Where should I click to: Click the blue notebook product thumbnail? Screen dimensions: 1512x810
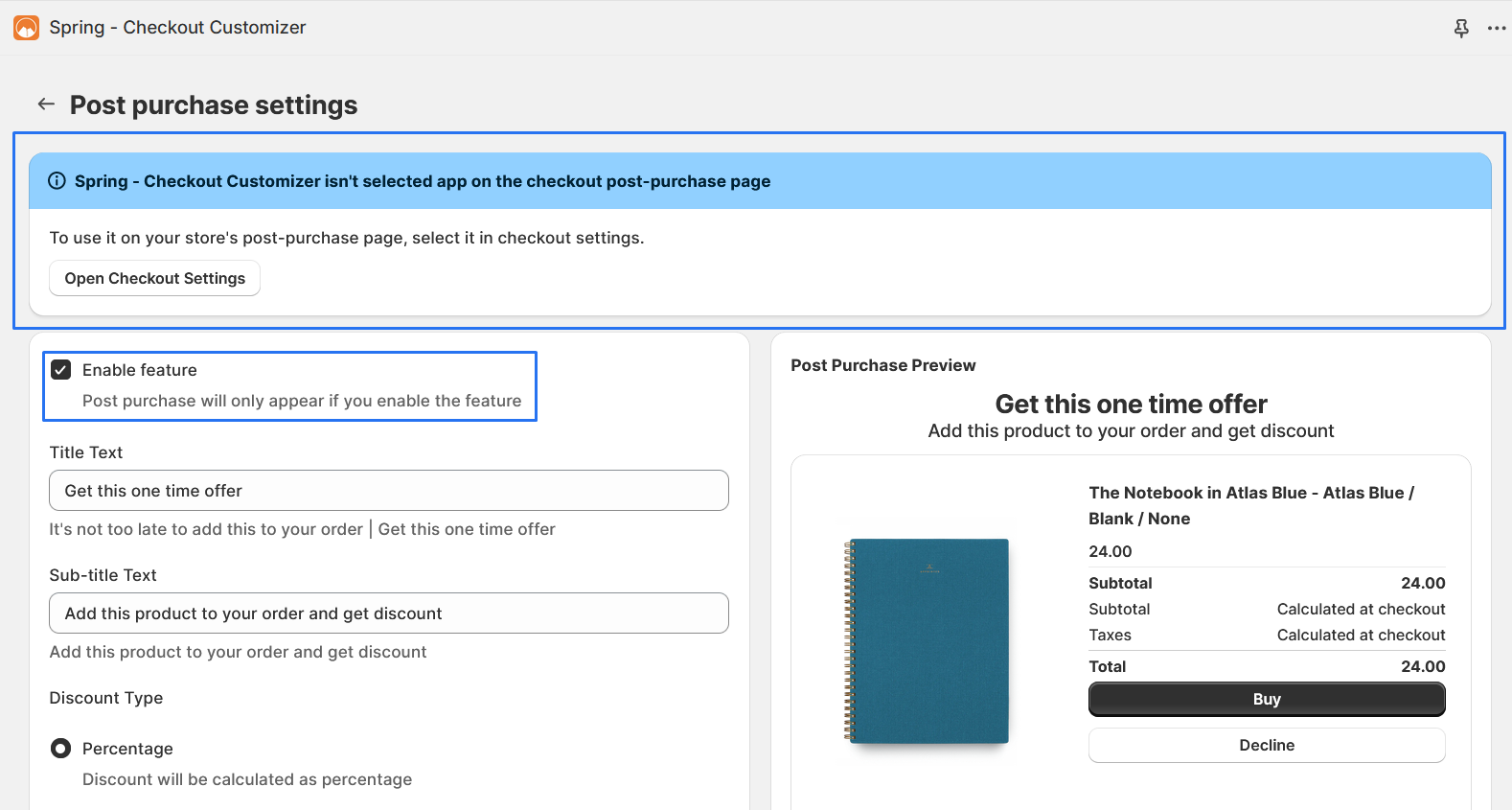pyautogui.click(x=927, y=641)
